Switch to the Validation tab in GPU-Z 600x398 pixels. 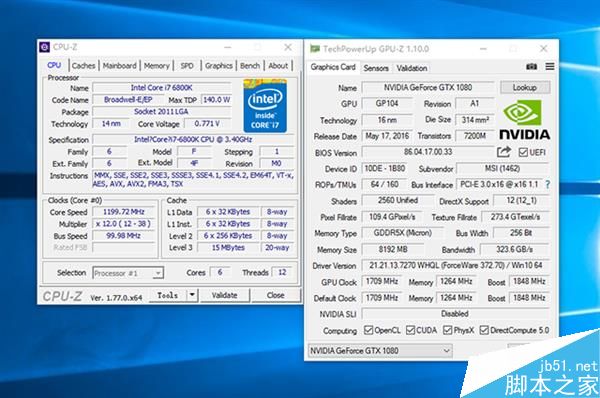[x=412, y=68]
